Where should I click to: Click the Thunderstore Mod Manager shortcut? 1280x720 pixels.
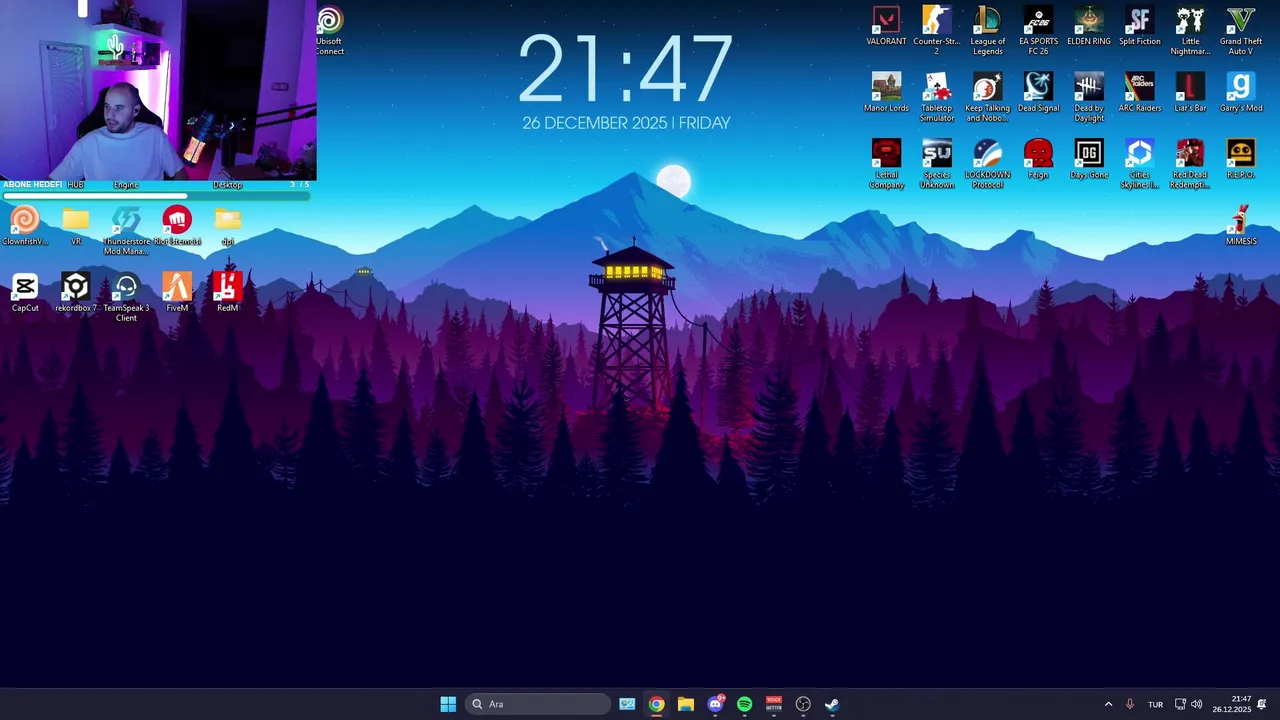(126, 230)
